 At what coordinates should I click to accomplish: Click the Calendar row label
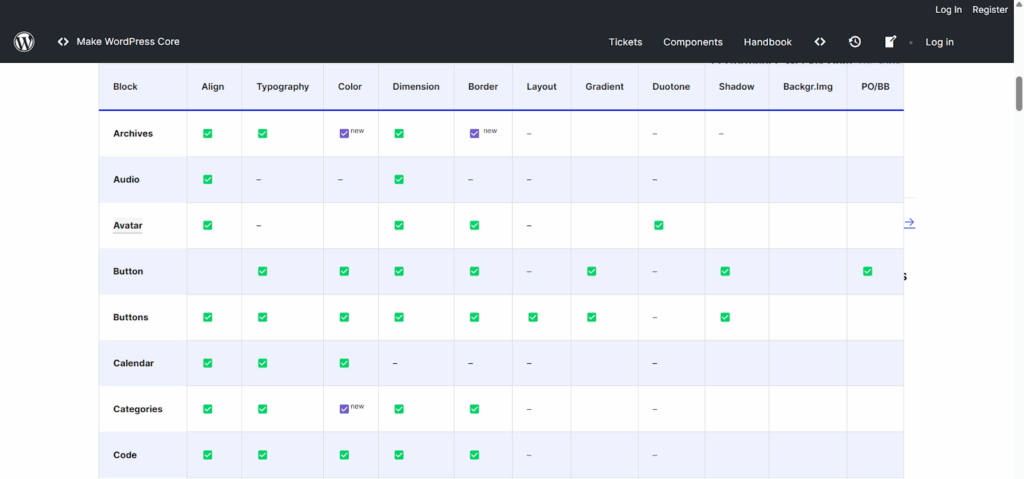pos(134,363)
